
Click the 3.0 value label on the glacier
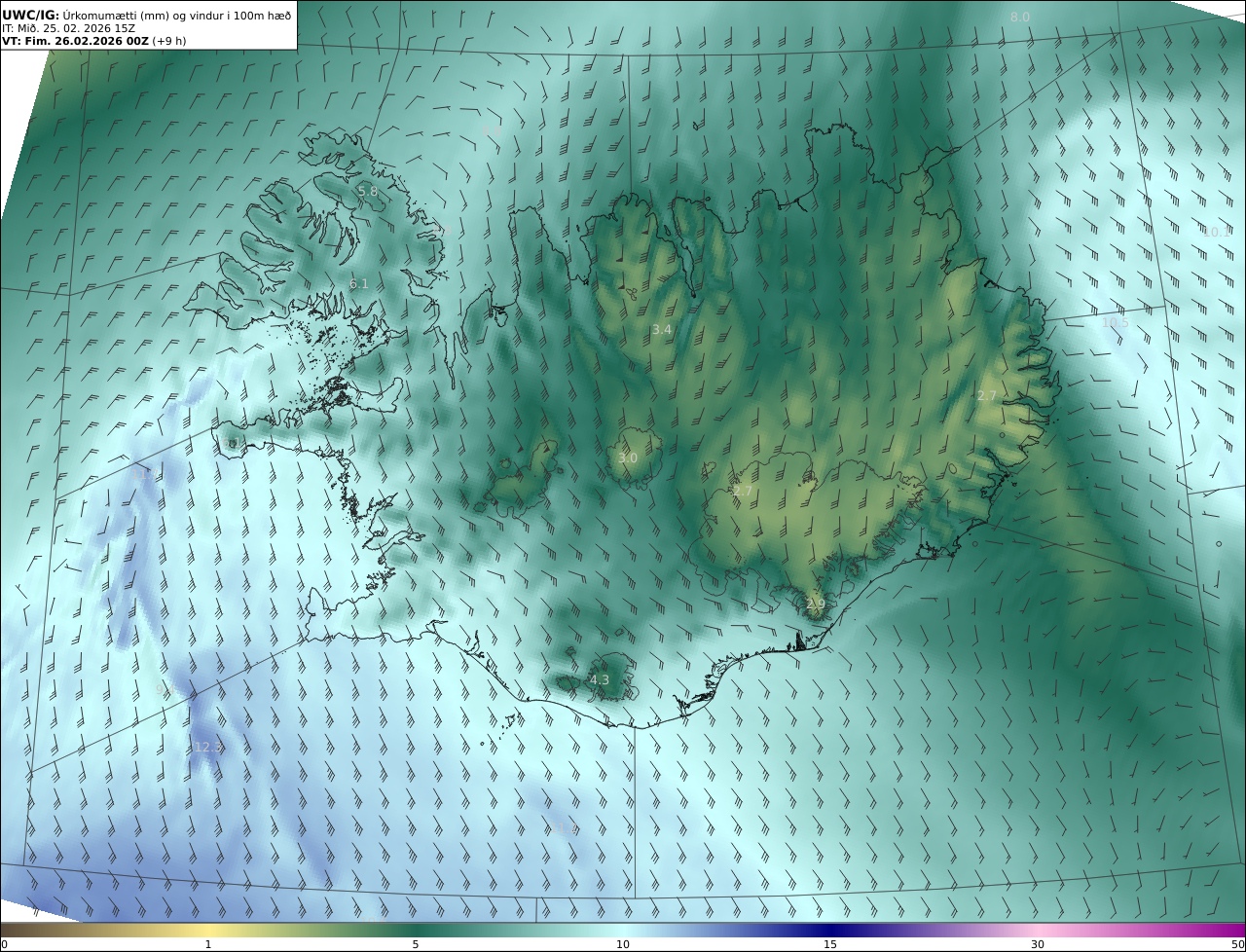(x=628, y=458)
